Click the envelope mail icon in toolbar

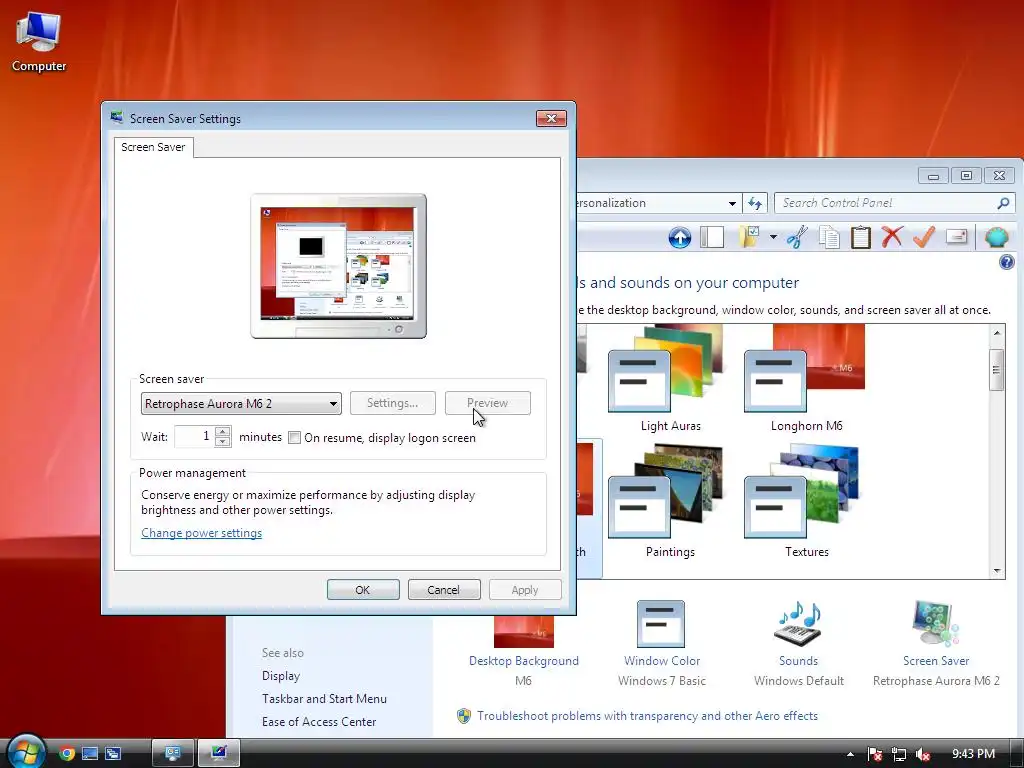click(x=956, y=236)
